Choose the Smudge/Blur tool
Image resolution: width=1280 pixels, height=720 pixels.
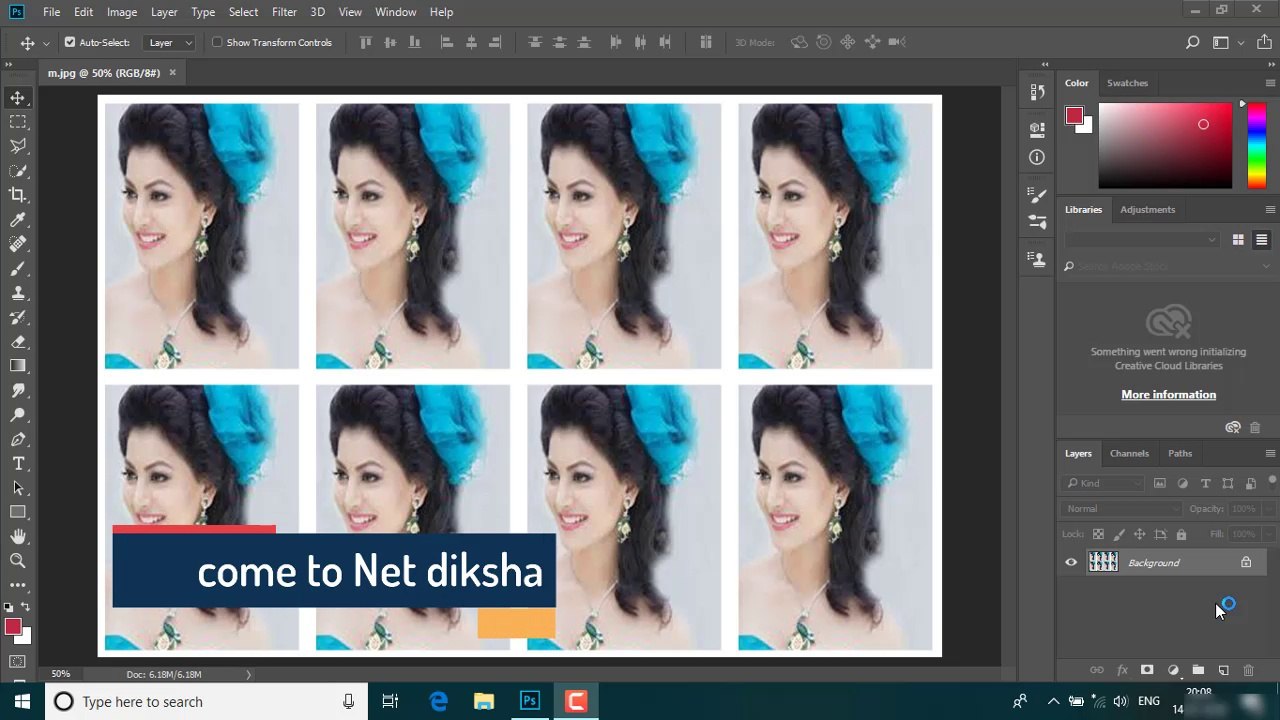tap(18, 390)
